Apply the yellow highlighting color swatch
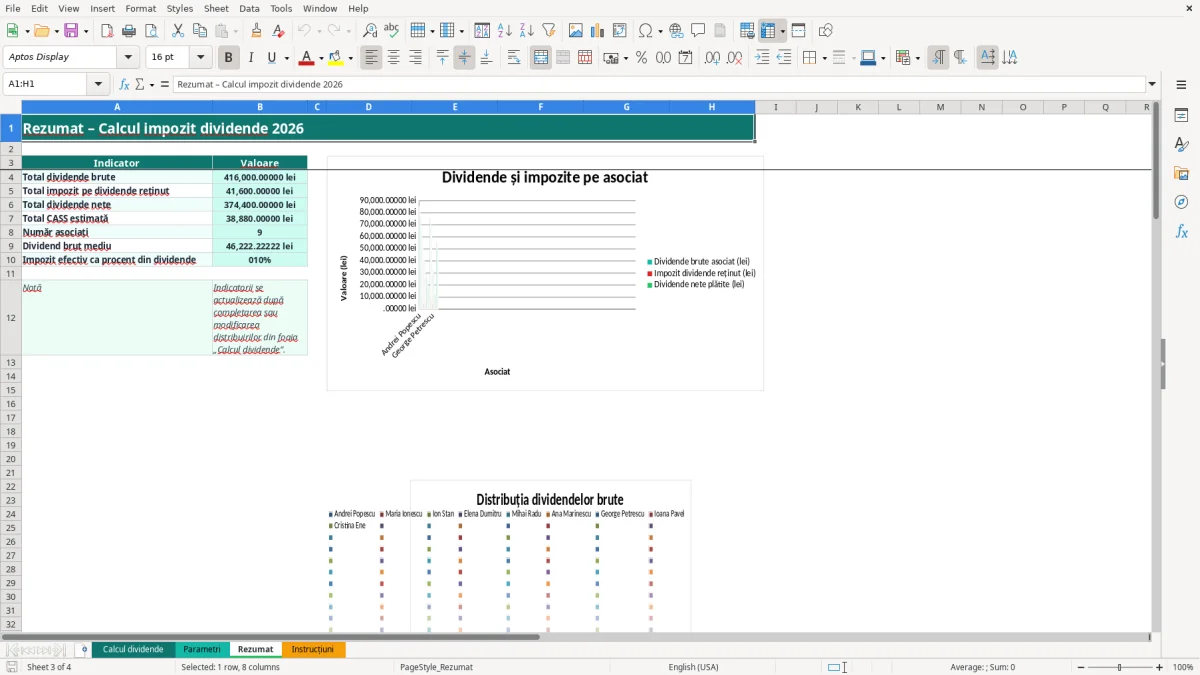Screen dimensions: 1200x675 (337, 58)
